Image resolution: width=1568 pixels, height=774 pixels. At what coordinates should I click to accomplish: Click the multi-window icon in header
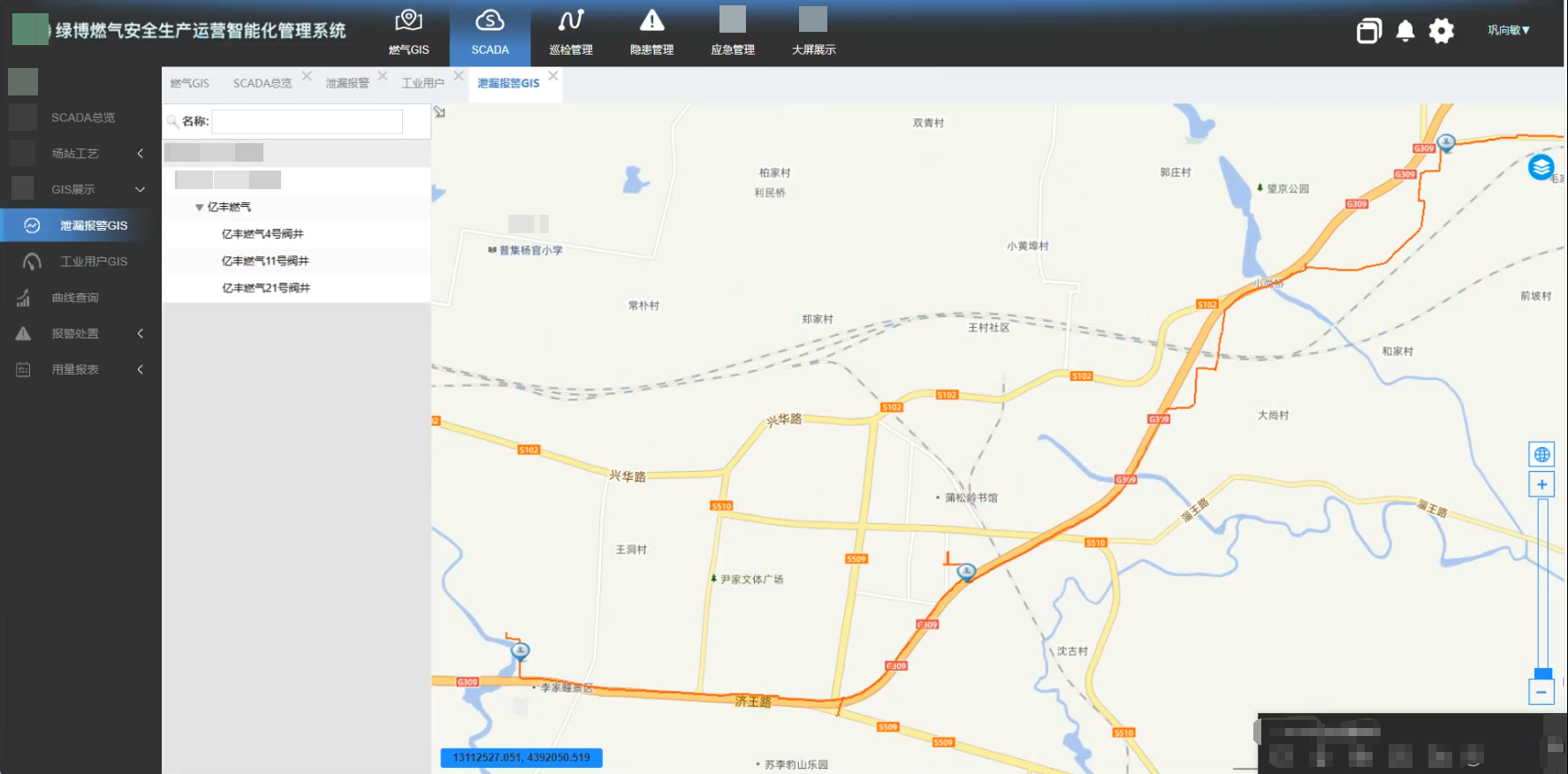tap(1368, 31)
